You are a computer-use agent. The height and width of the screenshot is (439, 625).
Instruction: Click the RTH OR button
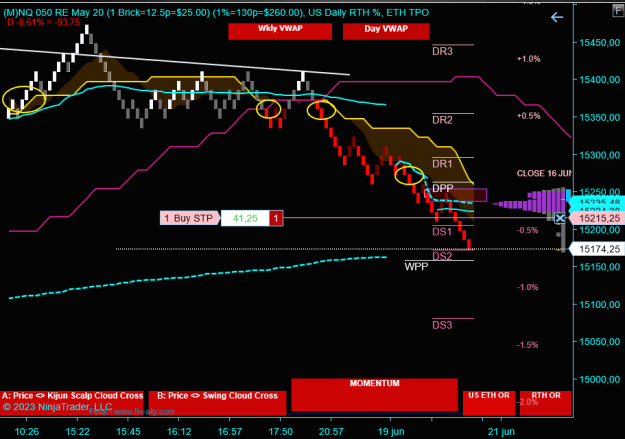tap(546, 403)
